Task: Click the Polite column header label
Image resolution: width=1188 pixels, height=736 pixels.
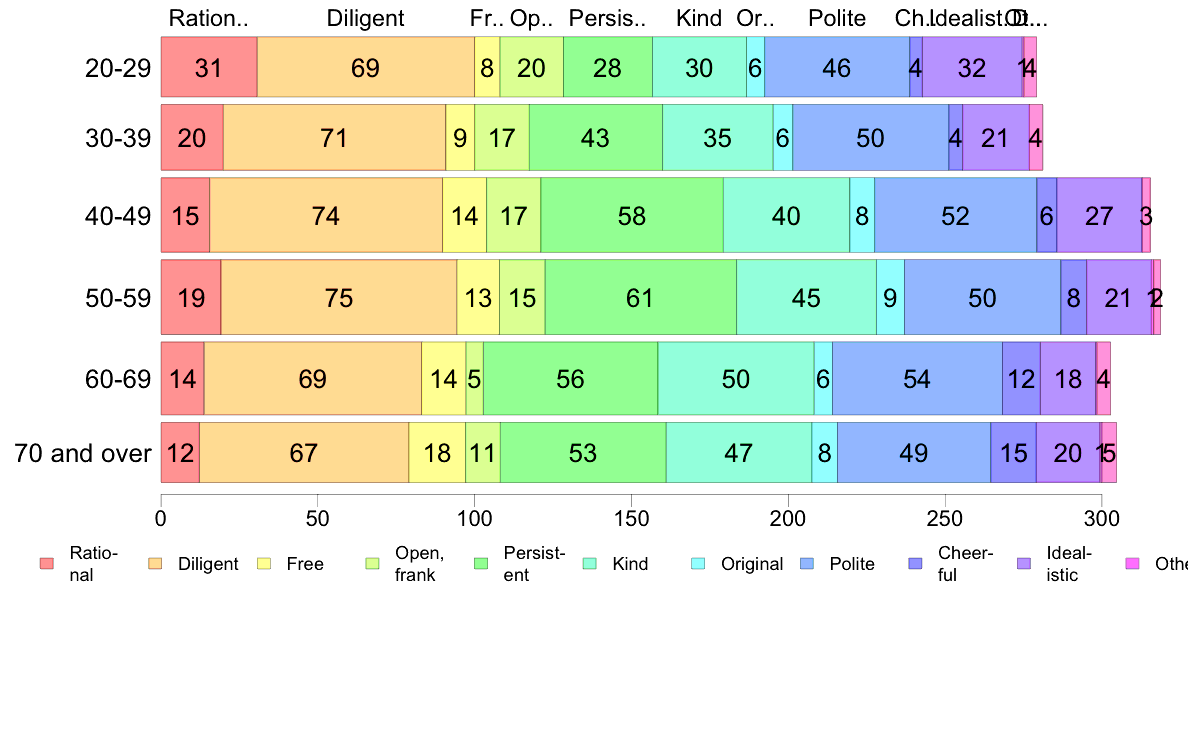Action: pyautogui.click(x=836, y=18)
